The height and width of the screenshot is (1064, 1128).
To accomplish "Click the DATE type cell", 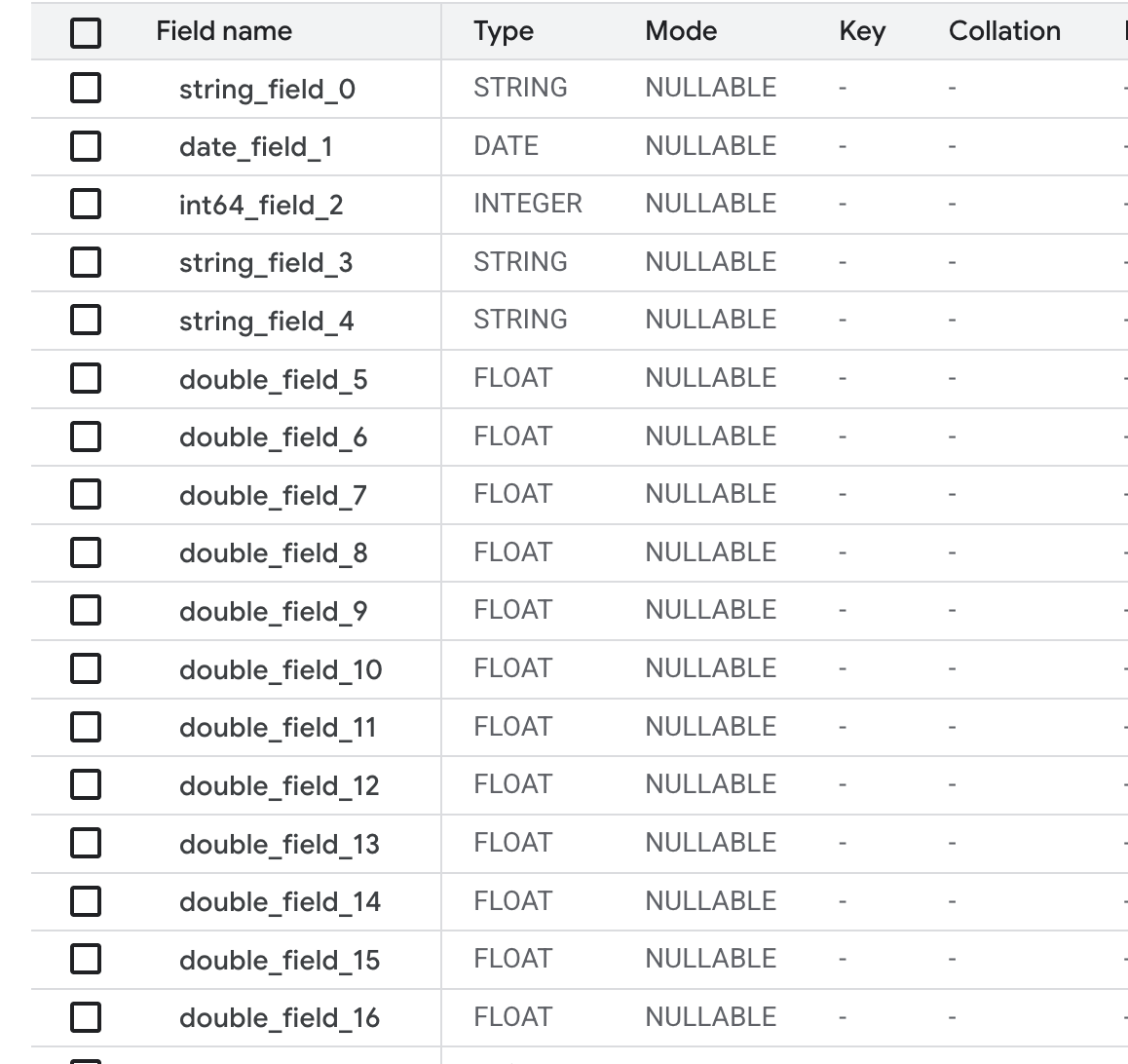I will pyautogui.click(x=506, y=146).
